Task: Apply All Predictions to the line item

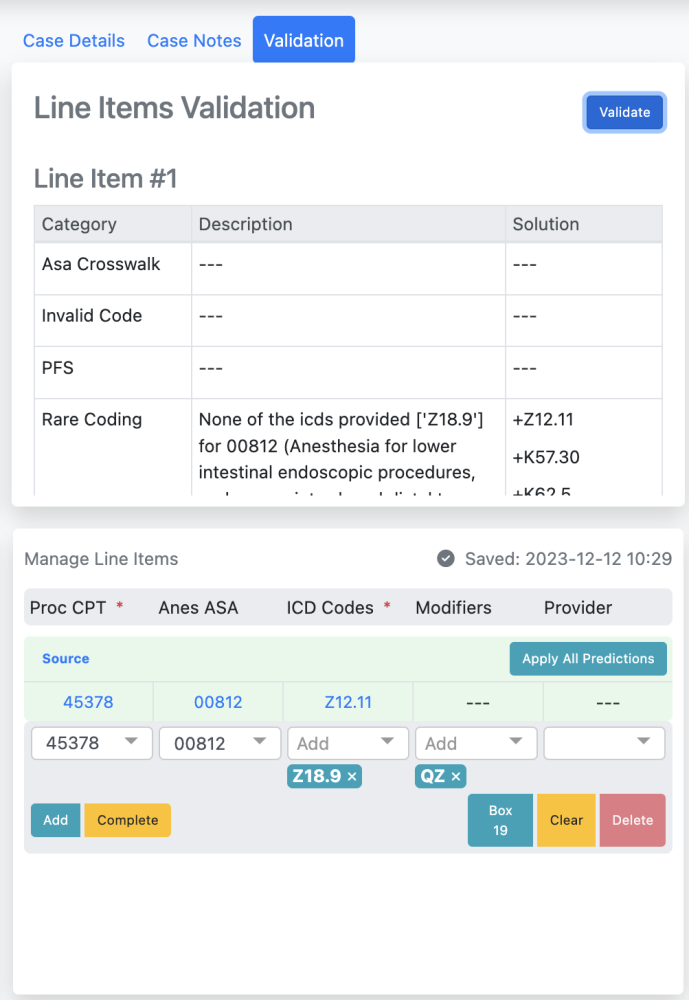Action: [588, 658]
